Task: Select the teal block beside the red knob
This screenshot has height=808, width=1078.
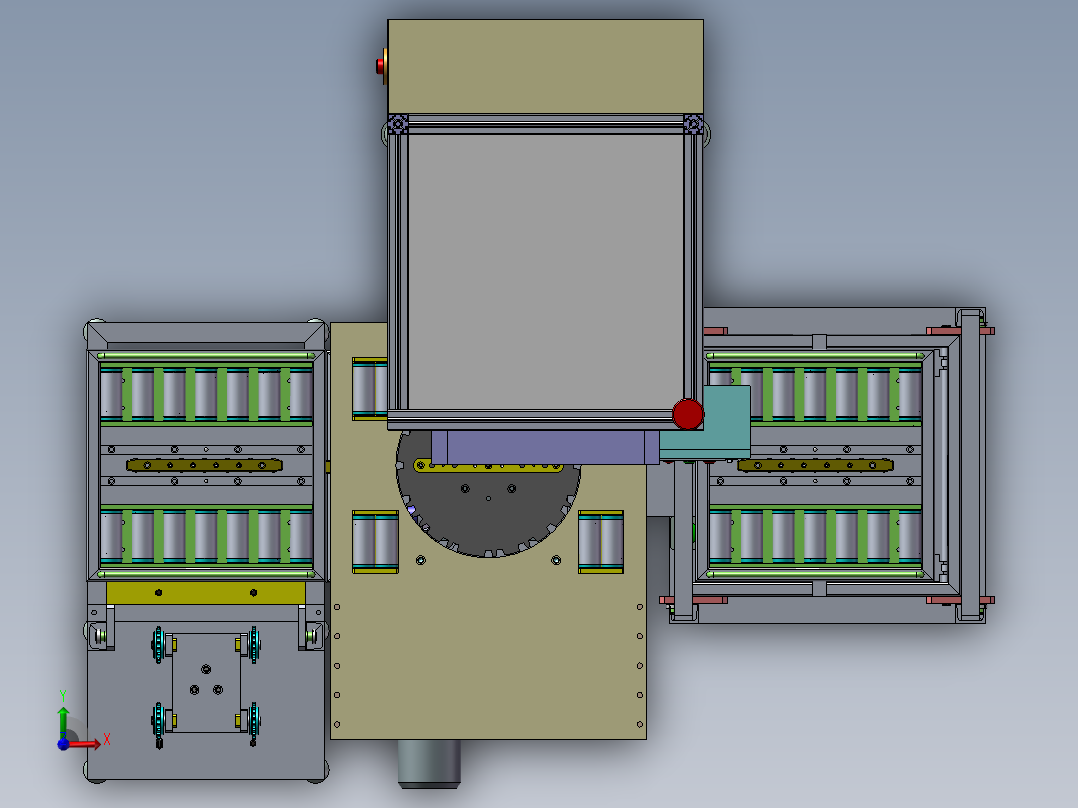Action: pyautogui.click(x=718, y=421)
